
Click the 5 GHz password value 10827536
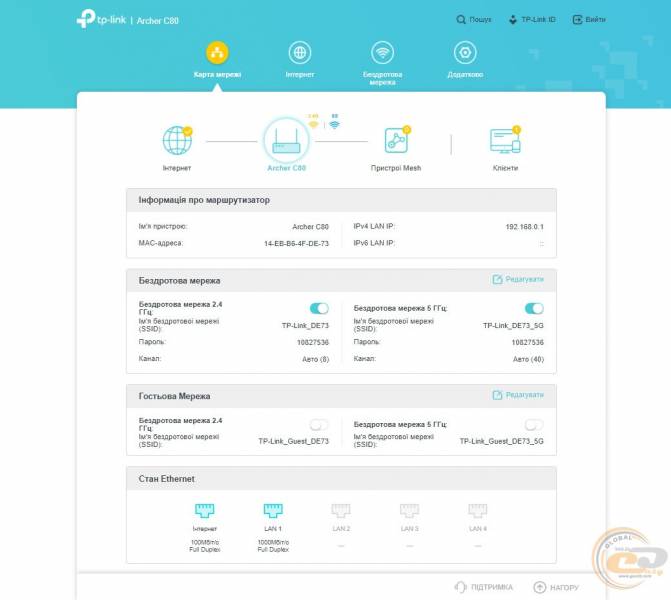[x=528, y=342]
